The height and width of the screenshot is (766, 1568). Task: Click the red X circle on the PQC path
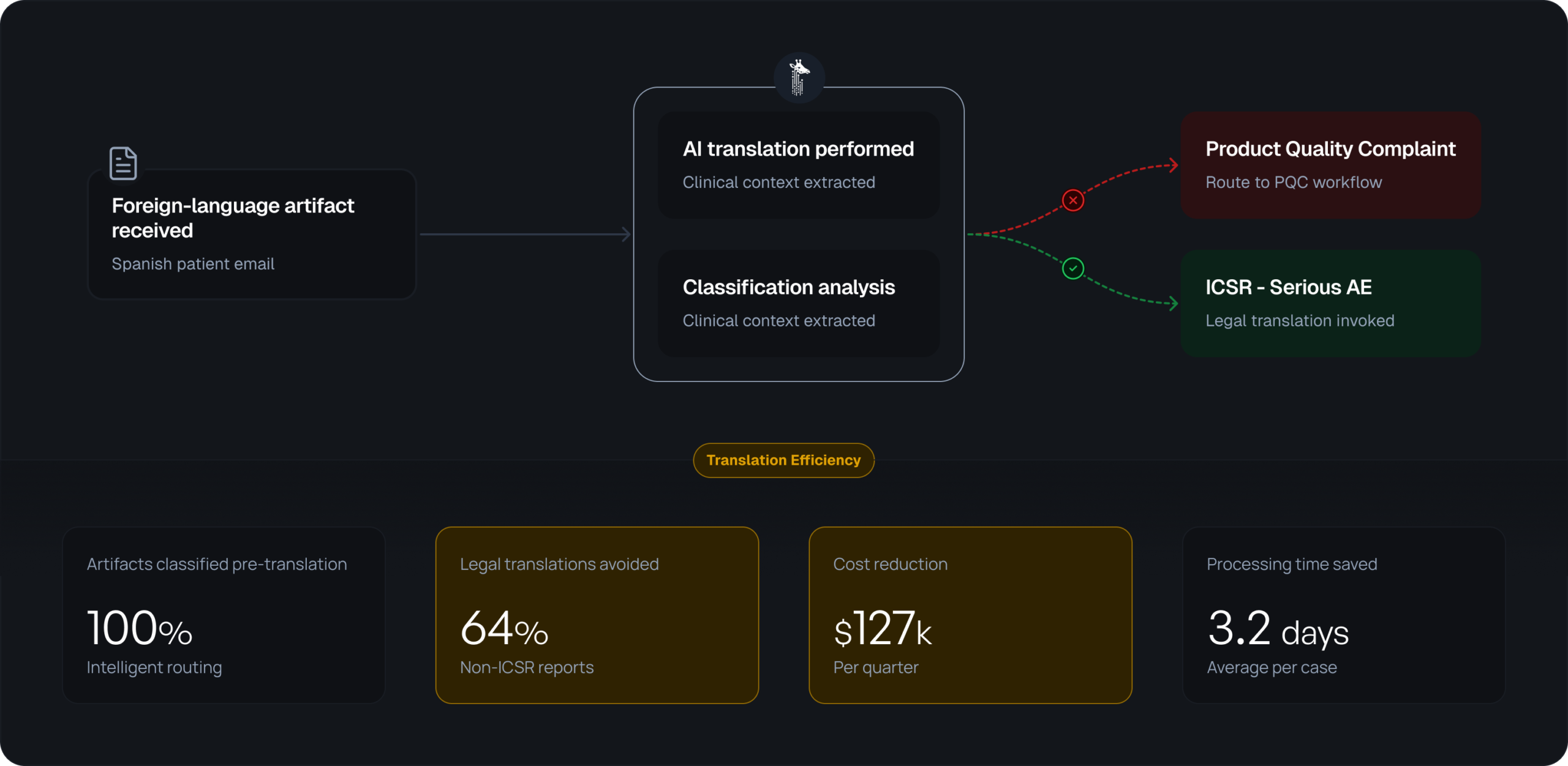tap(1073, 200)
